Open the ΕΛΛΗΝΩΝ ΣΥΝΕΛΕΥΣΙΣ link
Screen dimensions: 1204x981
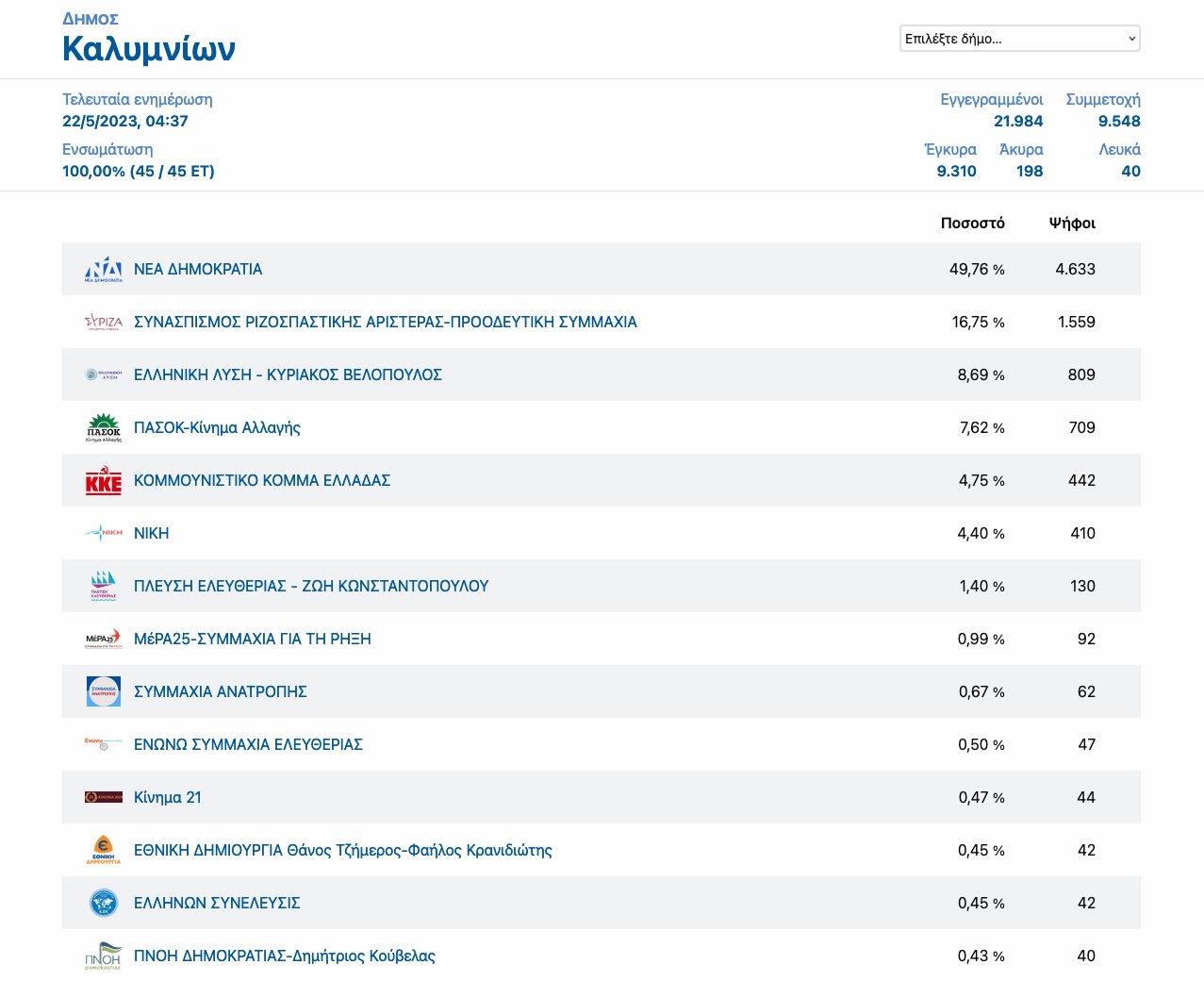tap(217, 903)
